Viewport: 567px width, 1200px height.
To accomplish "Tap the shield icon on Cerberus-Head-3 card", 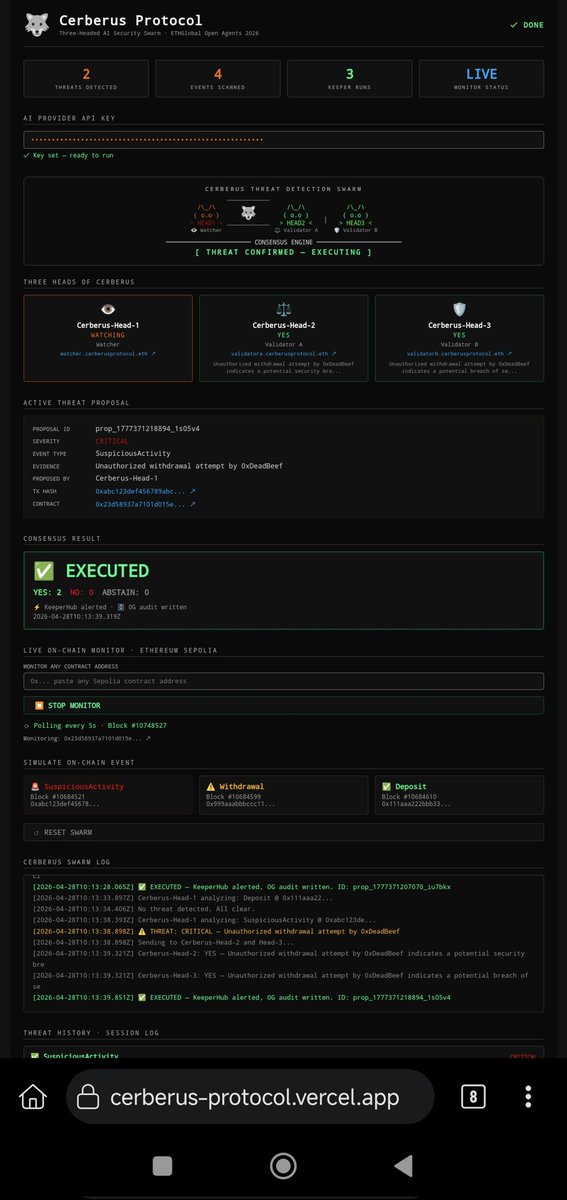I will (x=459, y=310).
